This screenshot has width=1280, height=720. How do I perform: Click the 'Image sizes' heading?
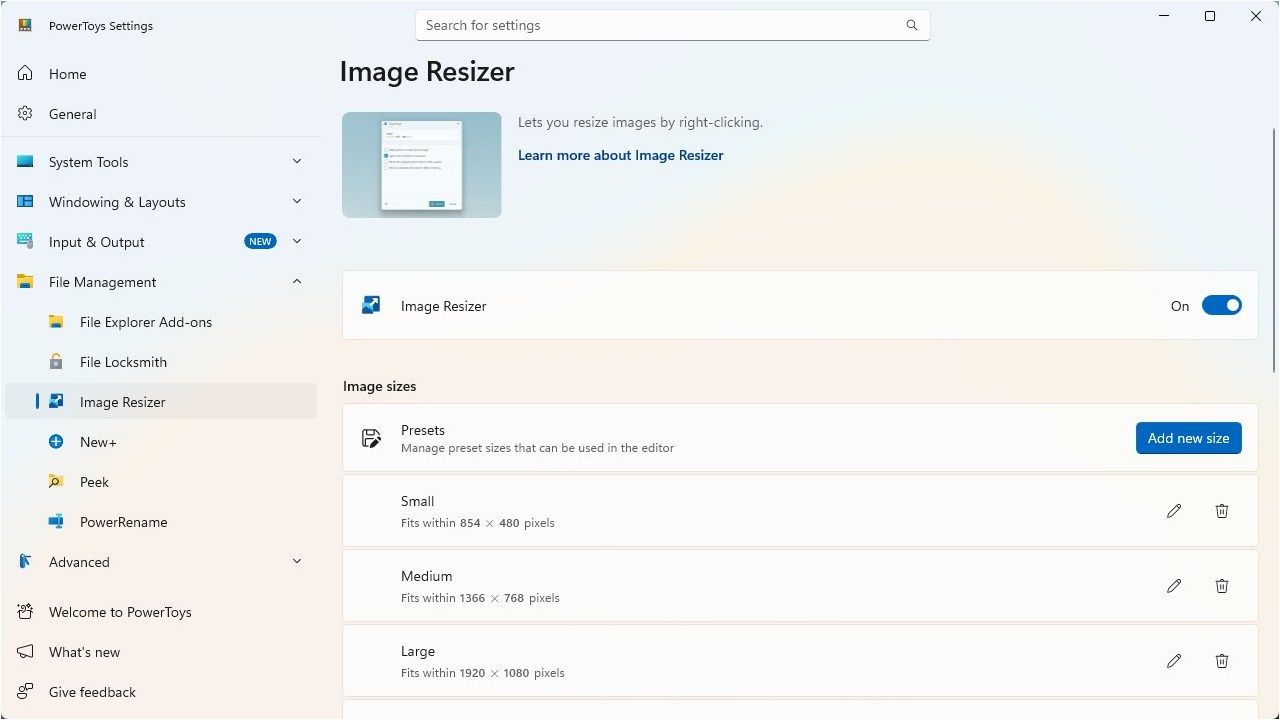pyautogui.click(x=380, y=386)
